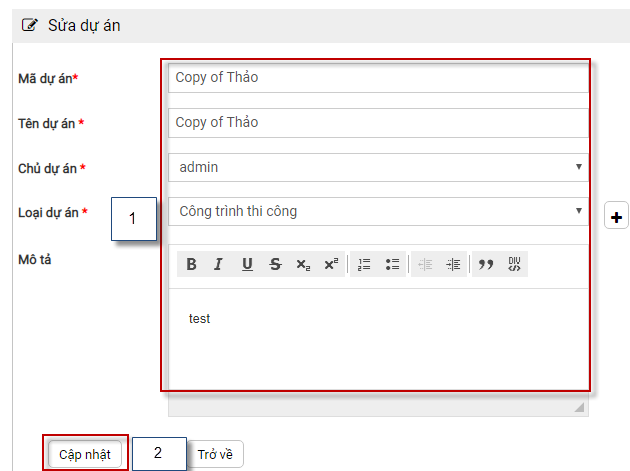Image resolution: width=630 pixels, height=471 pixels.
Task: Decrease indent in description editor
Action: tap(425, 264)
